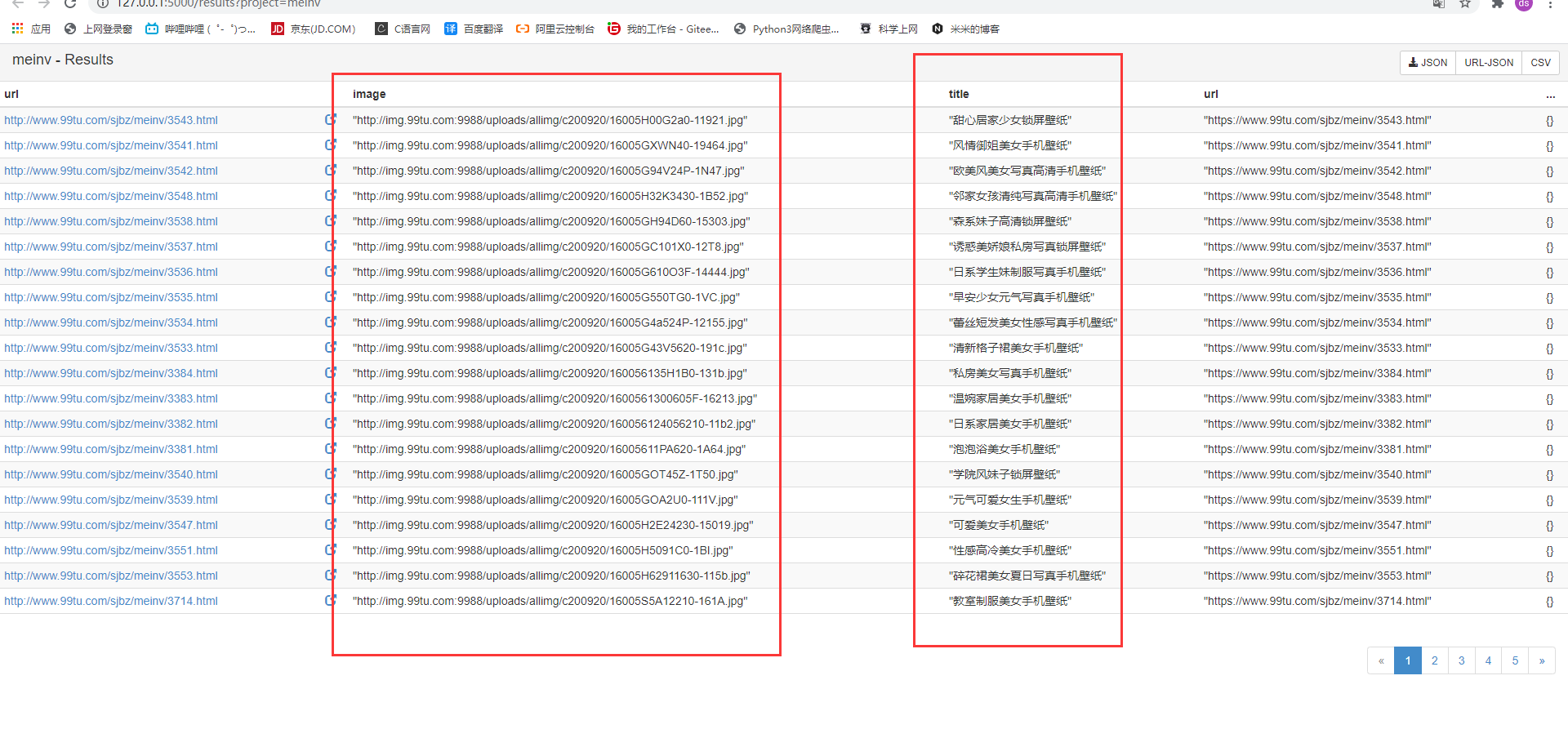Open the C语言网 bookmark
Image resolution: width=1568 pixels, height=738 pixels.
click(x=403, y=29)
